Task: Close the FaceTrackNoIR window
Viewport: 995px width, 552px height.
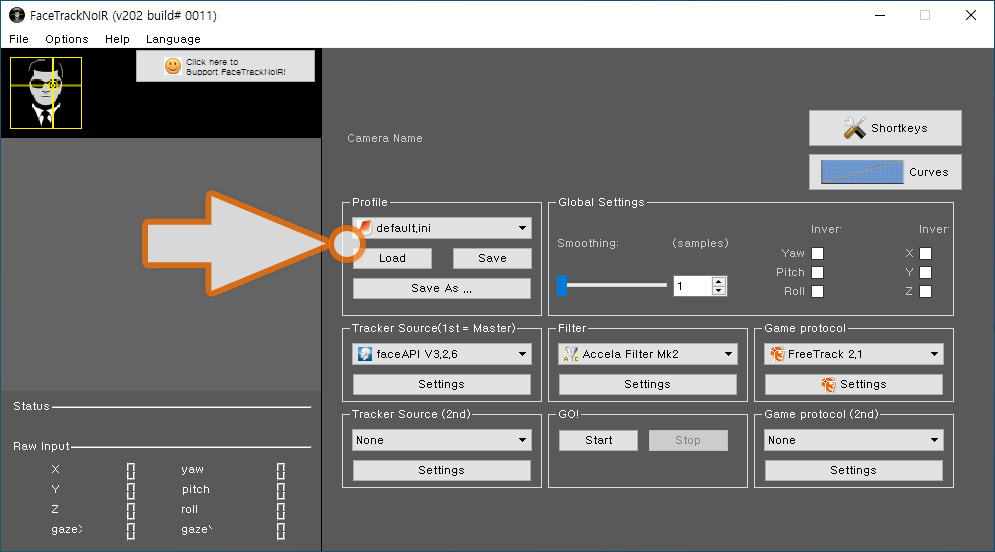Action: (971, 15)
